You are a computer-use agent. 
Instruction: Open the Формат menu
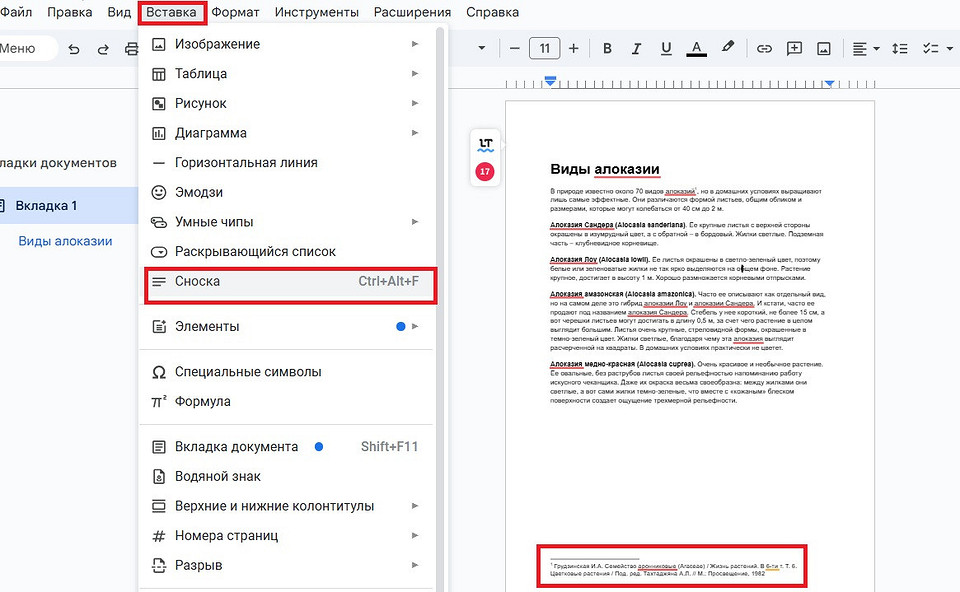coord(228,12)
